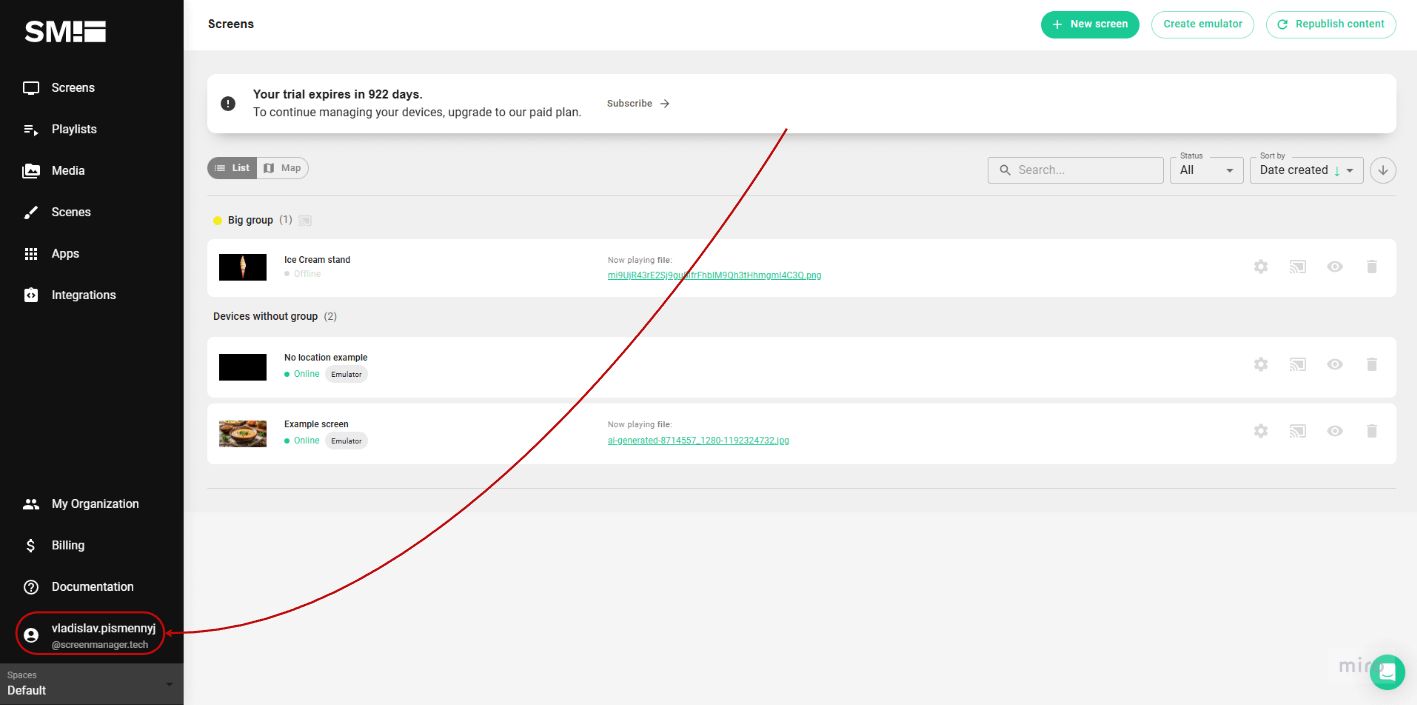Open Apps in the sidebar
The width and height of the screenshot is (1417, 705).
[51, 254]
